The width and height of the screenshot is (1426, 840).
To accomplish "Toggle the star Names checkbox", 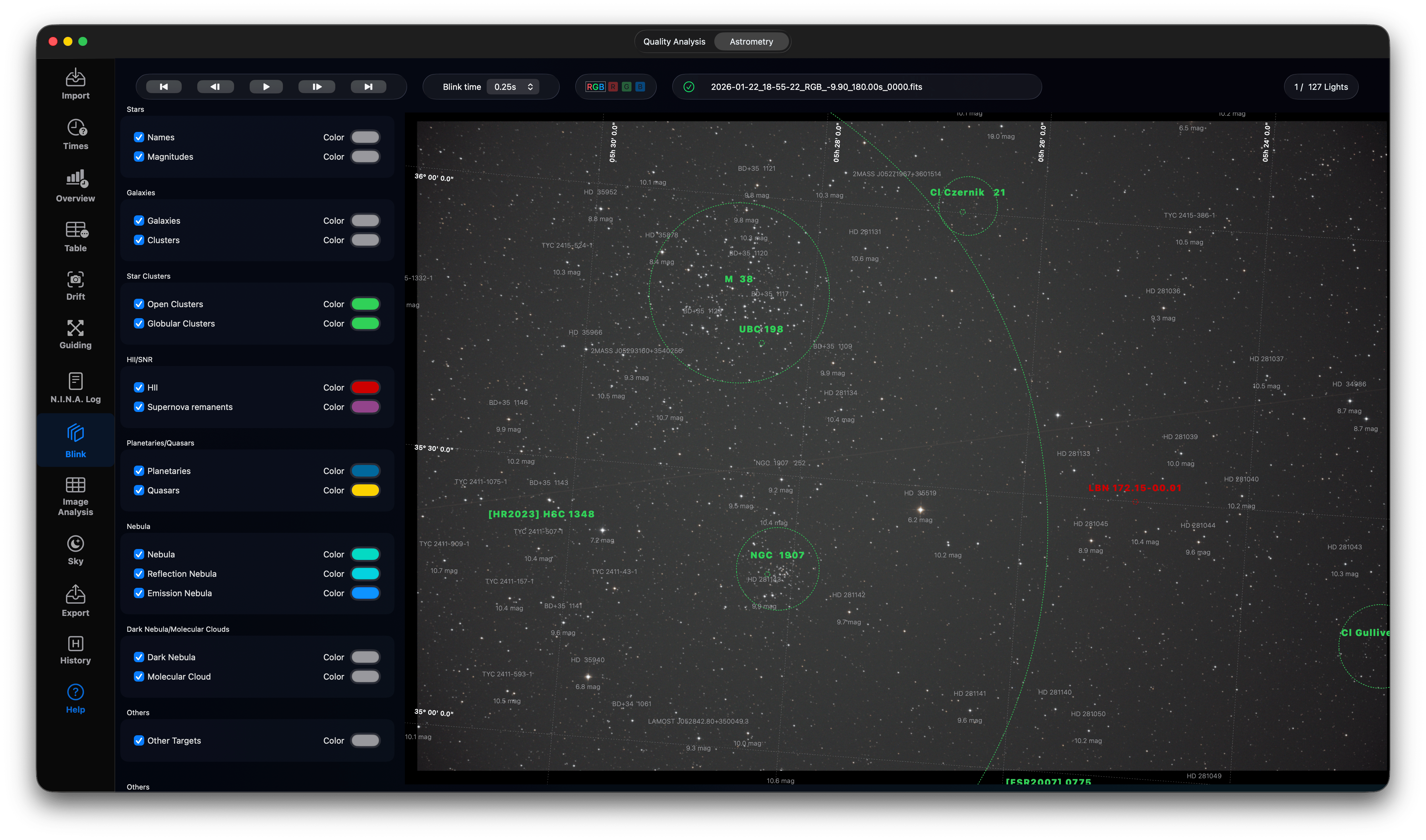I will (139, 137).
